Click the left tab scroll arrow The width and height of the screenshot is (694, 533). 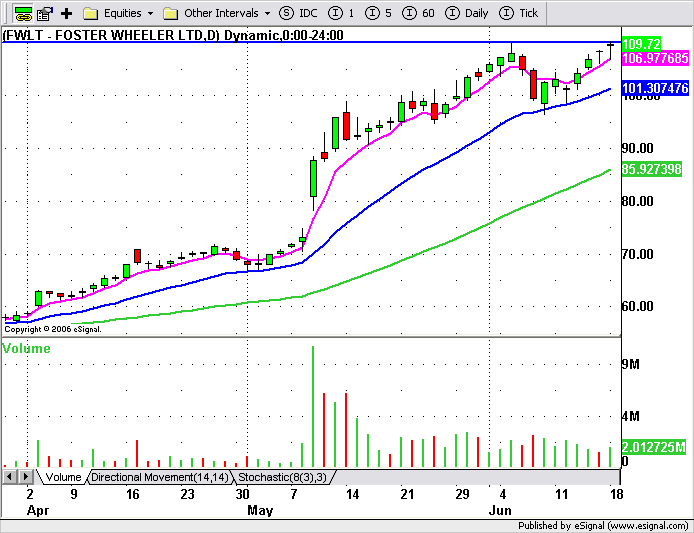point(9,477)
